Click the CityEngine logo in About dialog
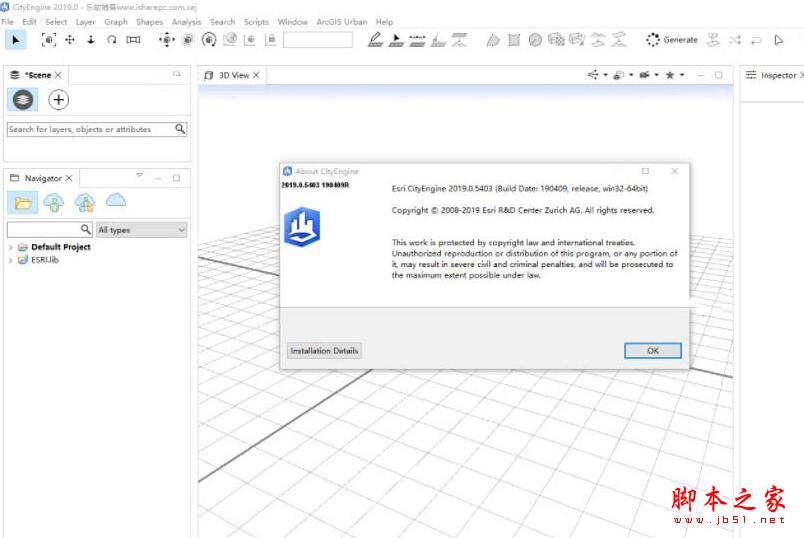This screenshot has width=804, height=538. [x=302, y=227]
